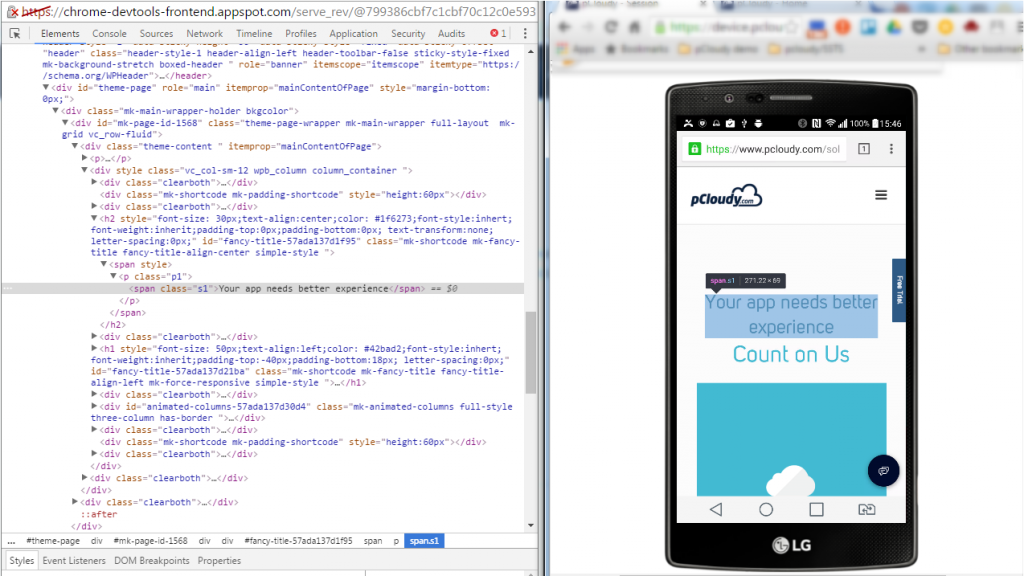
Task: Tap the circular Home button on the device
Action: tap(766, 509)
